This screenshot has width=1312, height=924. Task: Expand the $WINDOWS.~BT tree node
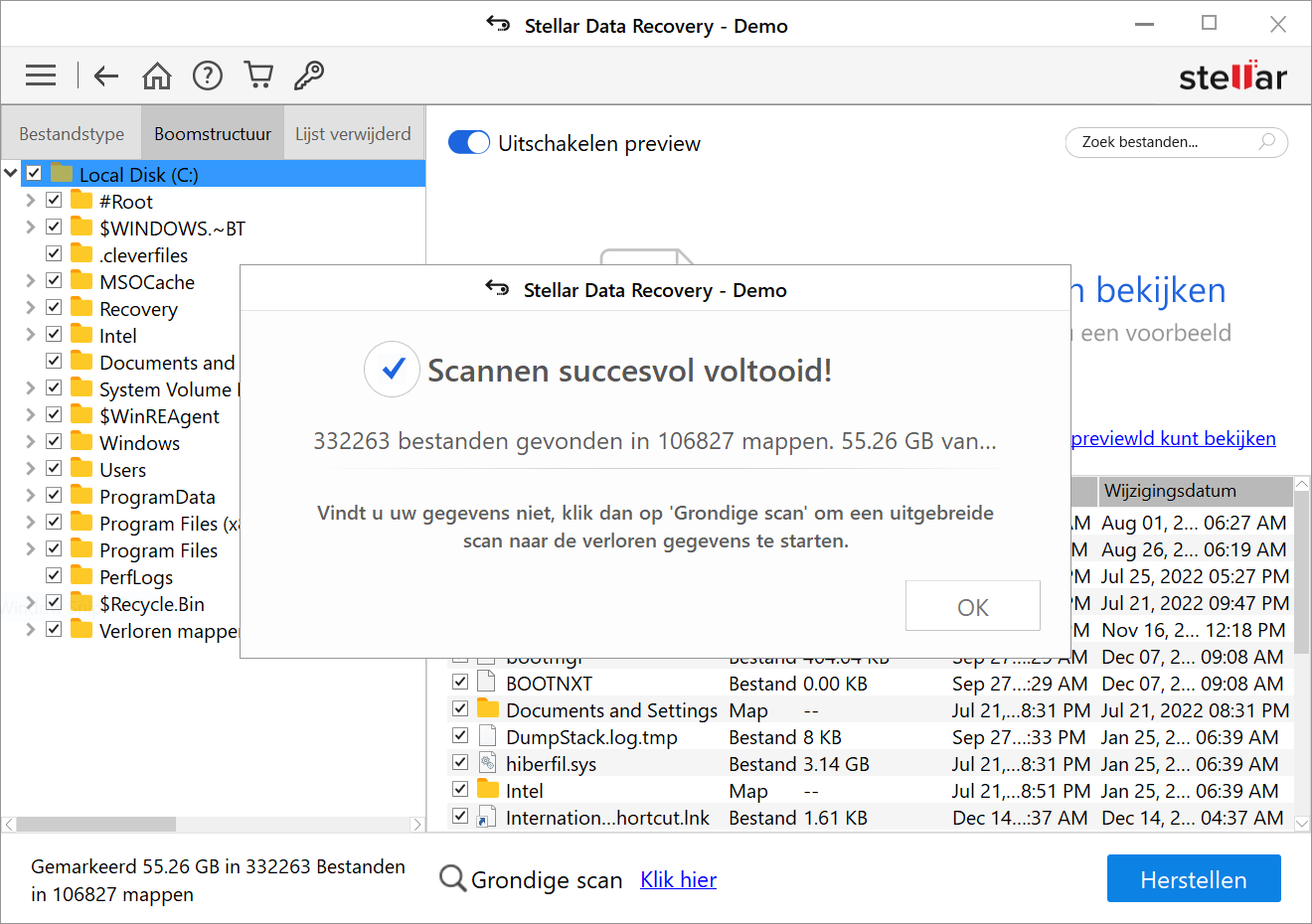[30, 227]
